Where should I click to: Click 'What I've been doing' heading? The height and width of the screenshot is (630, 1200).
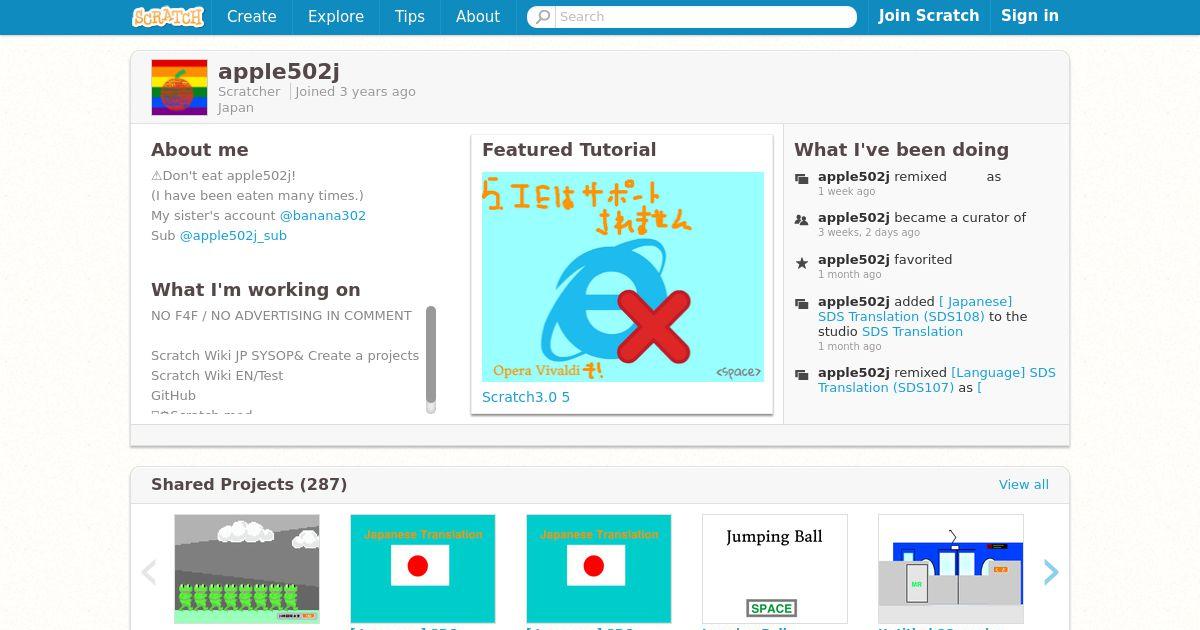coord(901,150)
